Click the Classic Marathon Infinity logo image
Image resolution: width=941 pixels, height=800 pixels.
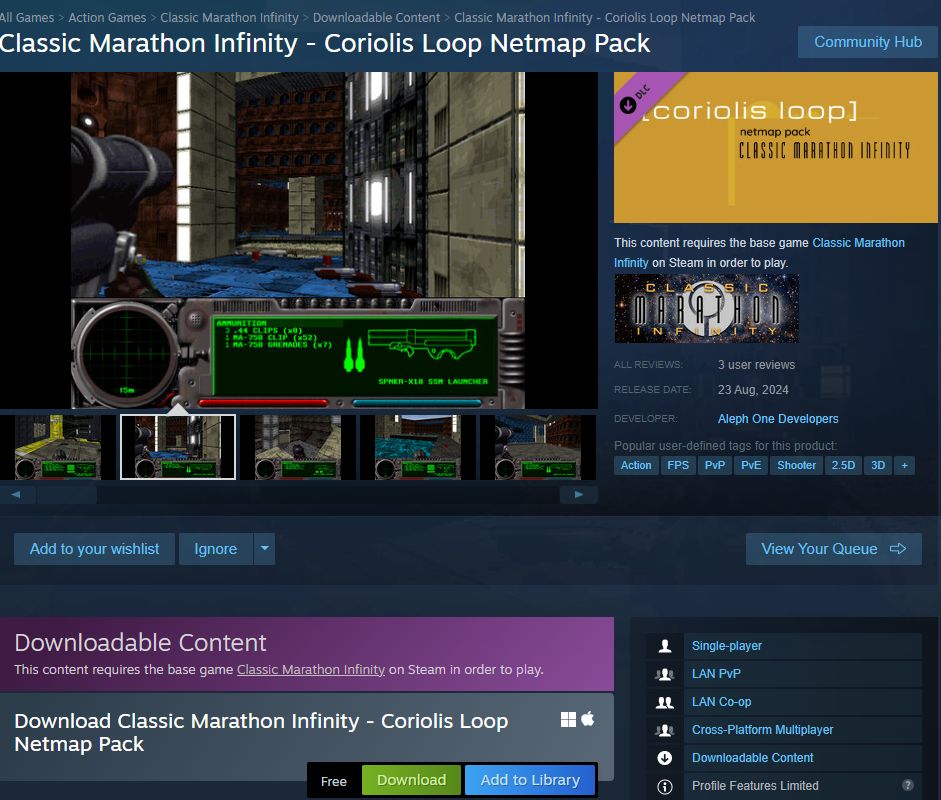[x=706, y=308]
